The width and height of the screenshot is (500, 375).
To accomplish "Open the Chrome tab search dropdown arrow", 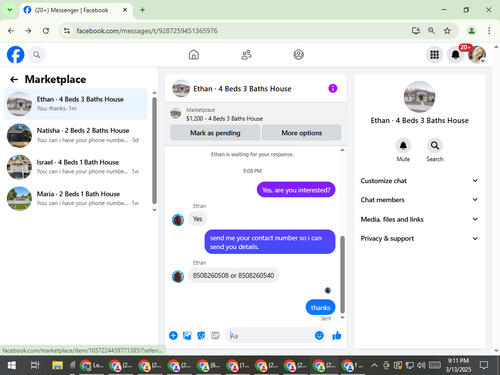I will coord(10,10).
